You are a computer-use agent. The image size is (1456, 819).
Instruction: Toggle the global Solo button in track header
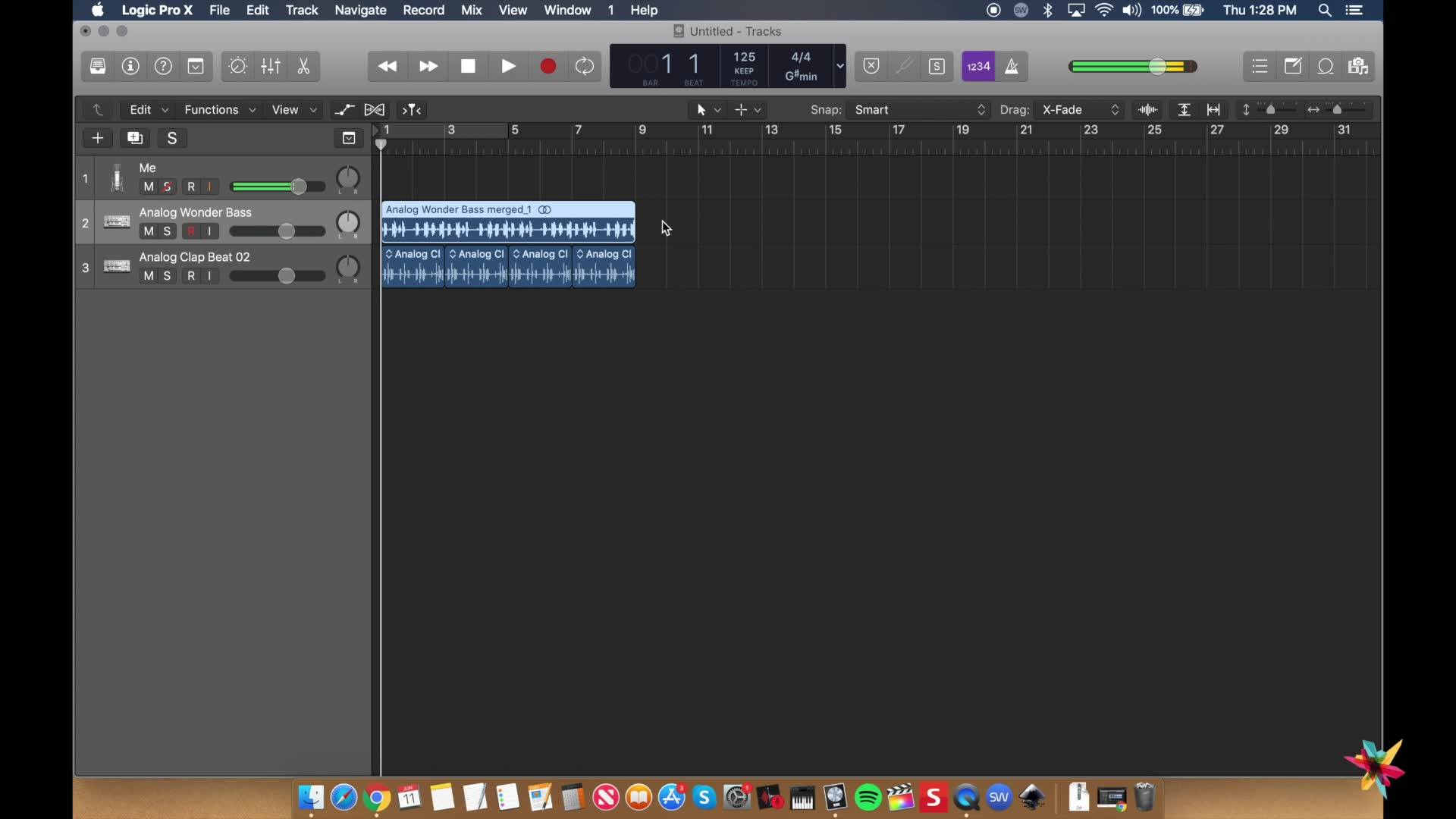tap(172, 138)
